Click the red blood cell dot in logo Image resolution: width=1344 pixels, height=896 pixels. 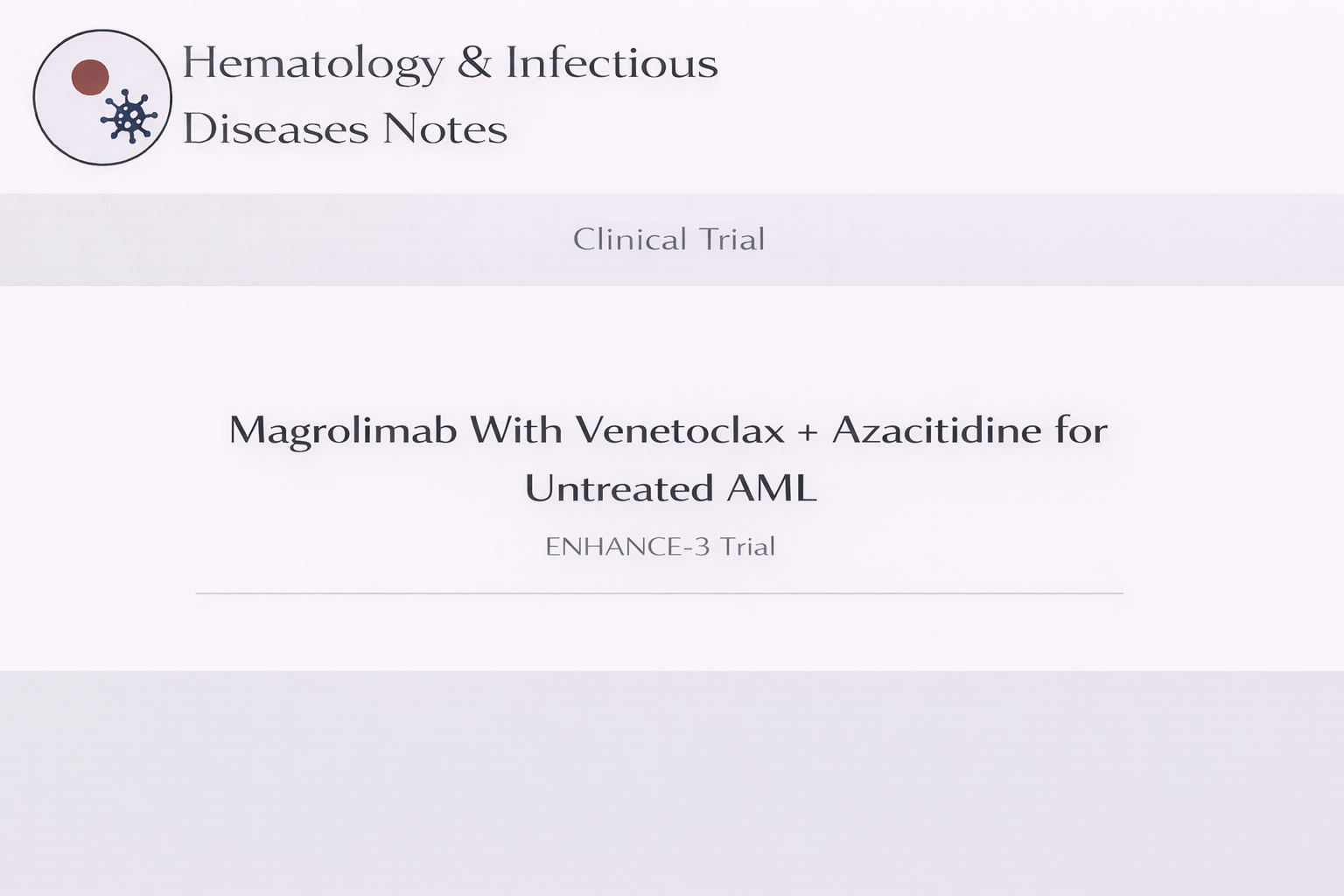89,77
